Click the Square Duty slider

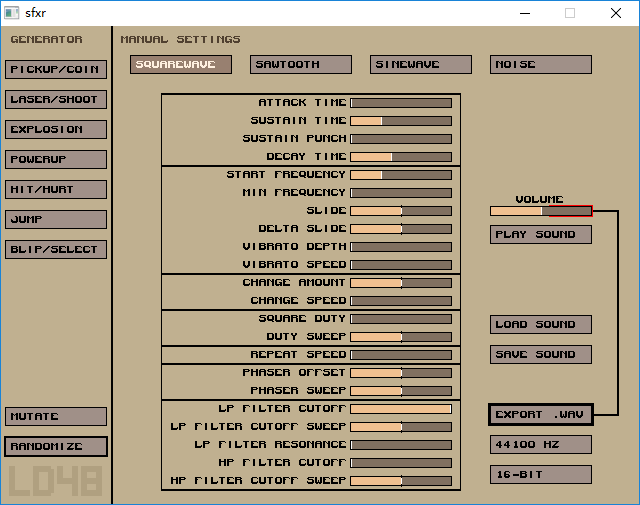click(x=401, y=319)
